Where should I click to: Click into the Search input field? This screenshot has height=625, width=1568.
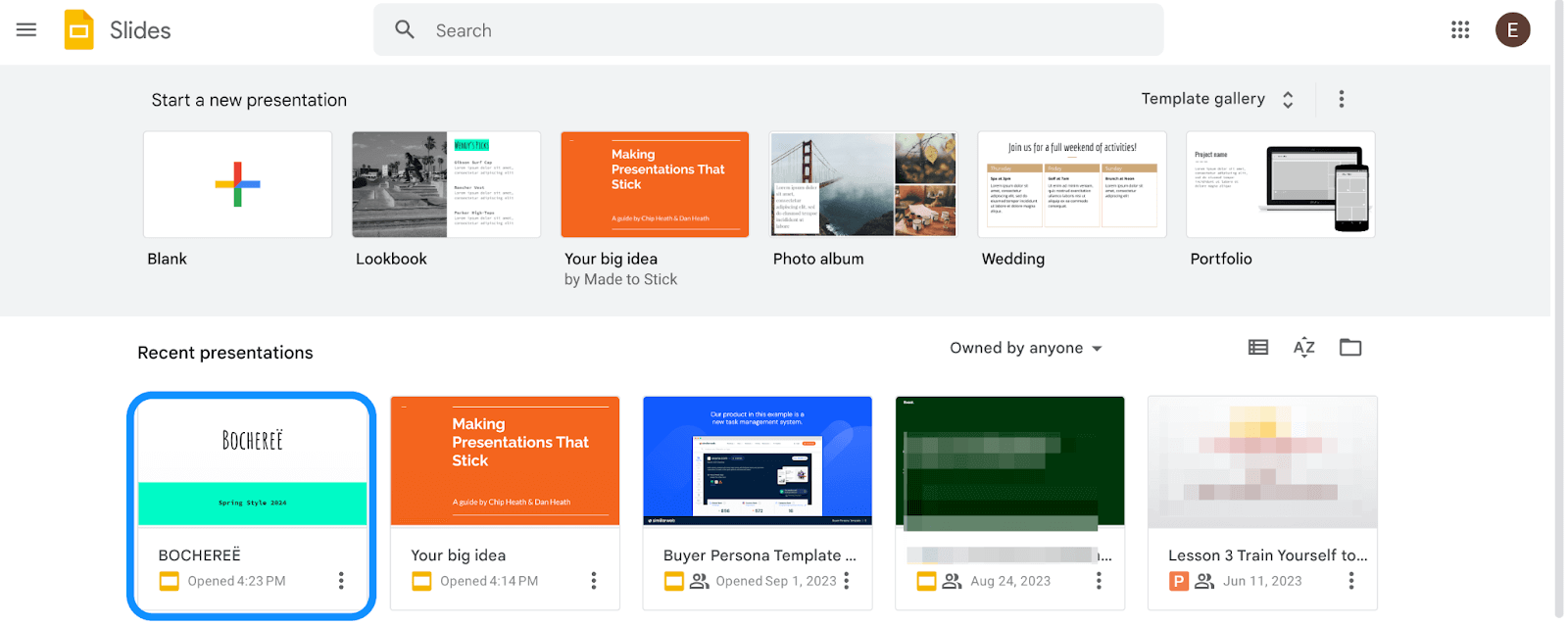(x=768, y=29)
